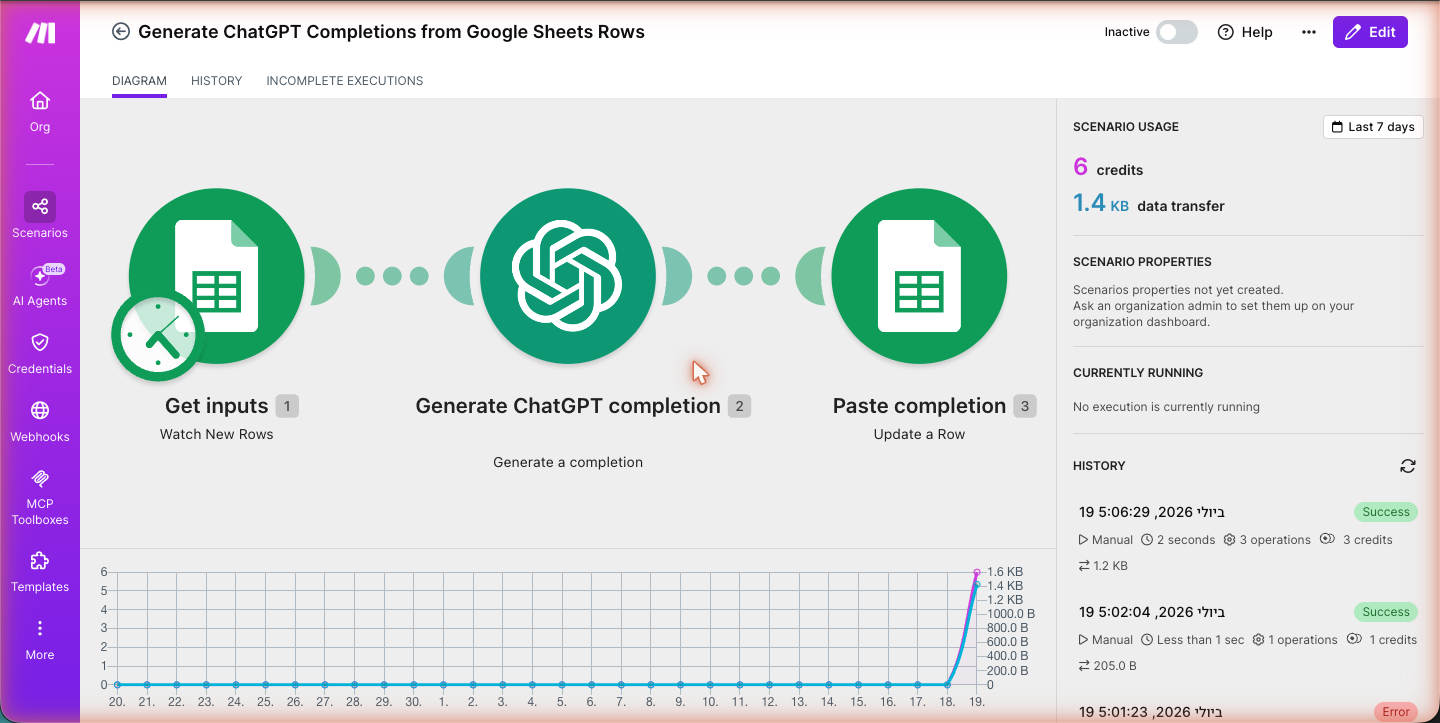Click the clock schedule icon on Get inputs
Viewport: 1440px width, 723px height.
[158, 337]
